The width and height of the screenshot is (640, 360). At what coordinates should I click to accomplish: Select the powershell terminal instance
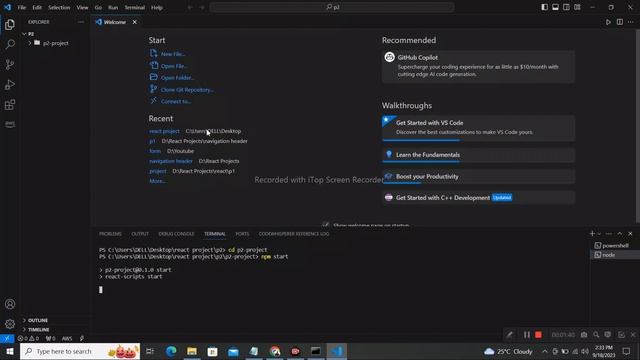pyautogui.click(x=615, y=245)
